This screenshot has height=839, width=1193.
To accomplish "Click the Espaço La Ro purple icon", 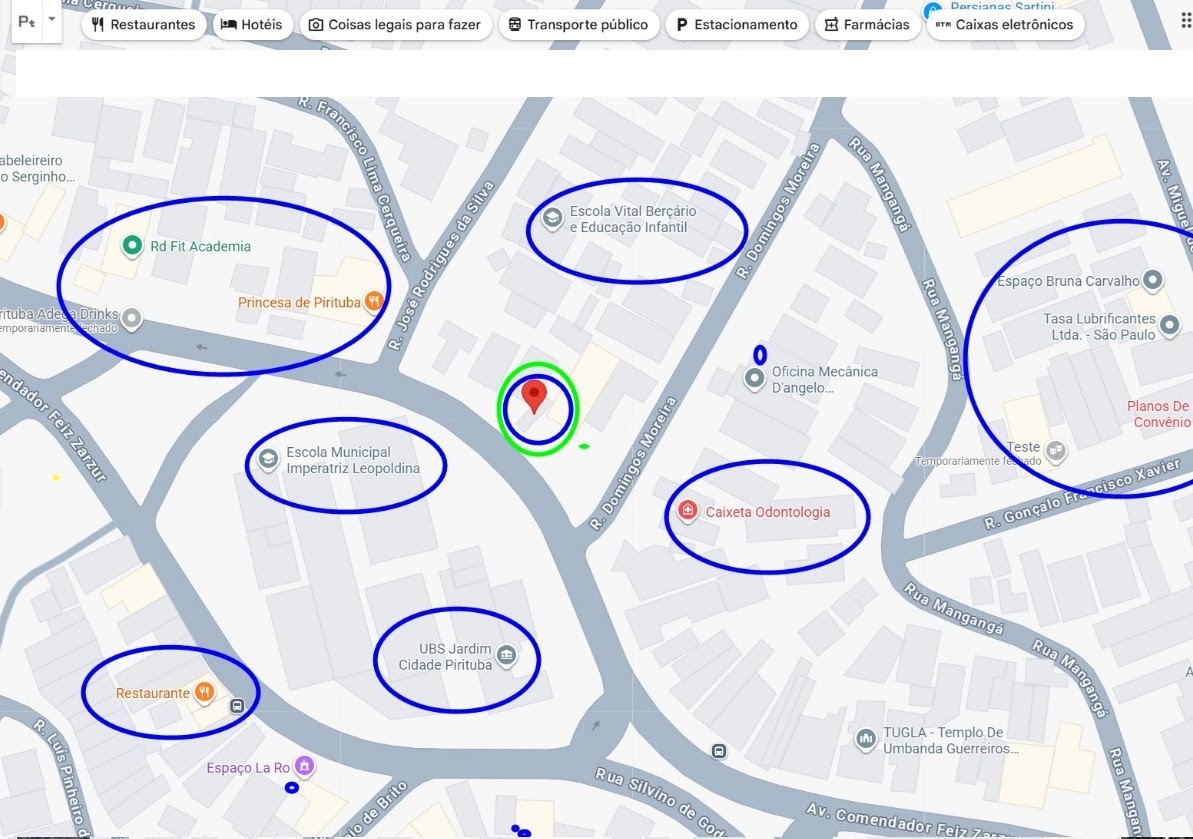I will point(304,765).
